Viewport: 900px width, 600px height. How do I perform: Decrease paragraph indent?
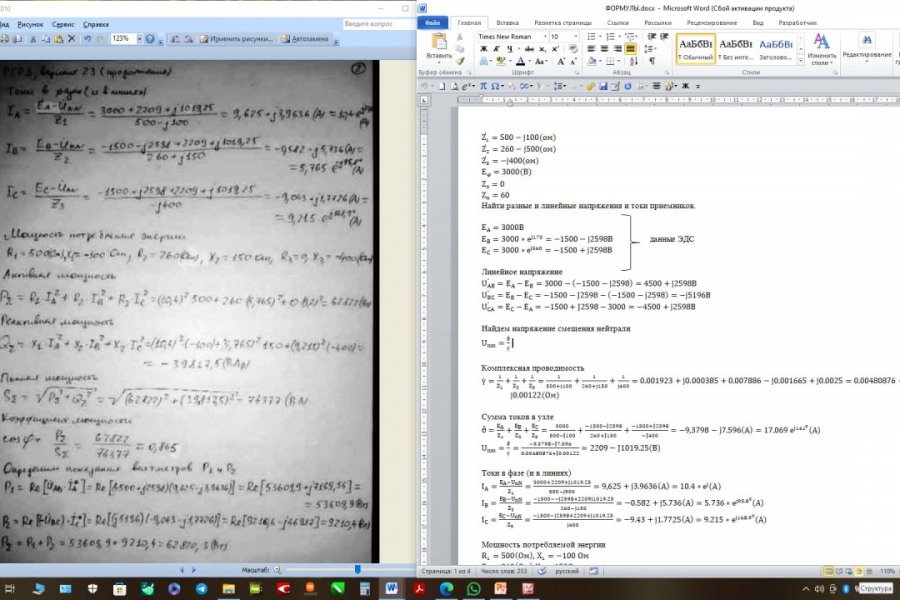click(x=651, y=37)
